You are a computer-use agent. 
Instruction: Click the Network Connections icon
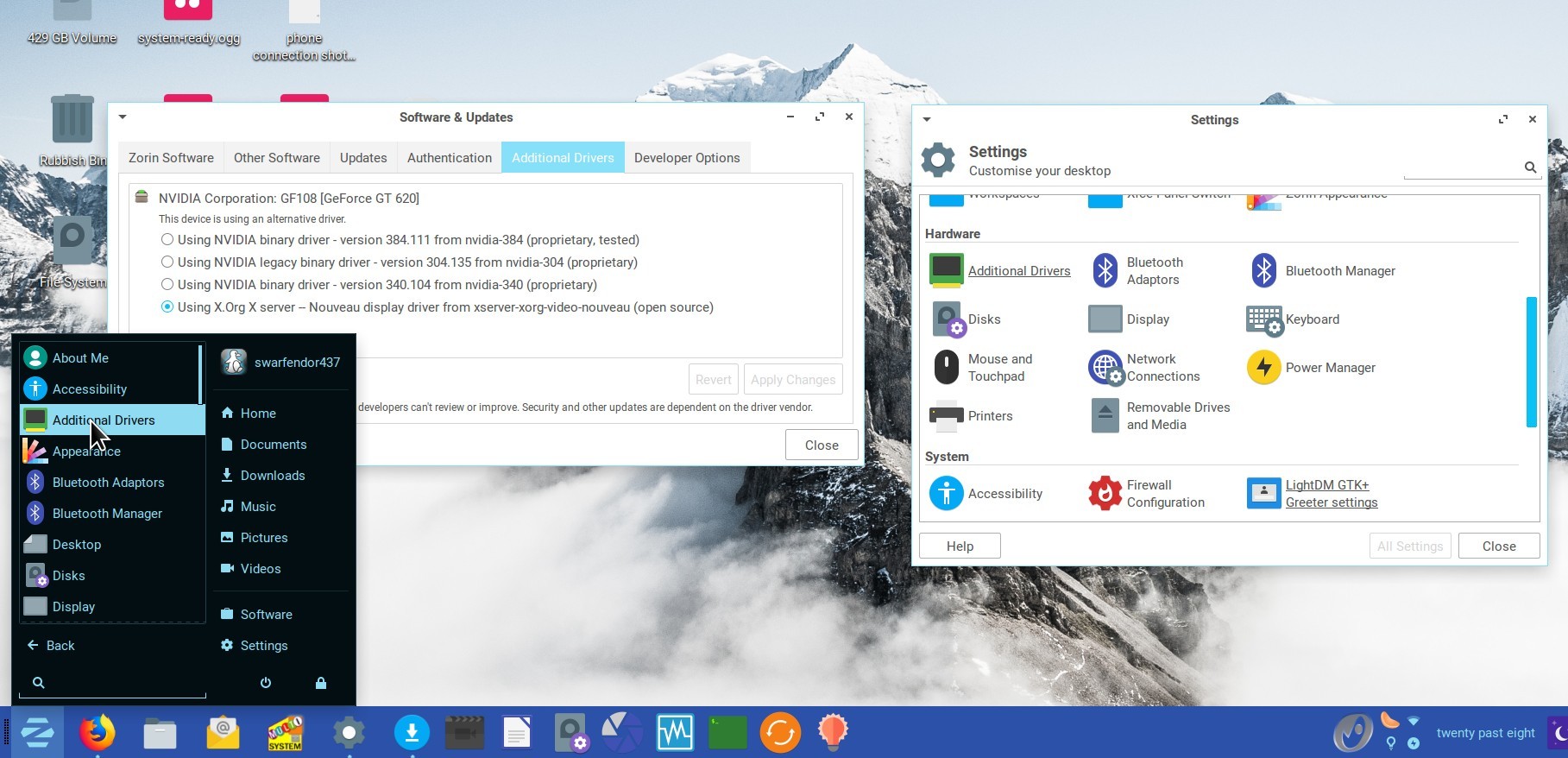coord(1105,368)
